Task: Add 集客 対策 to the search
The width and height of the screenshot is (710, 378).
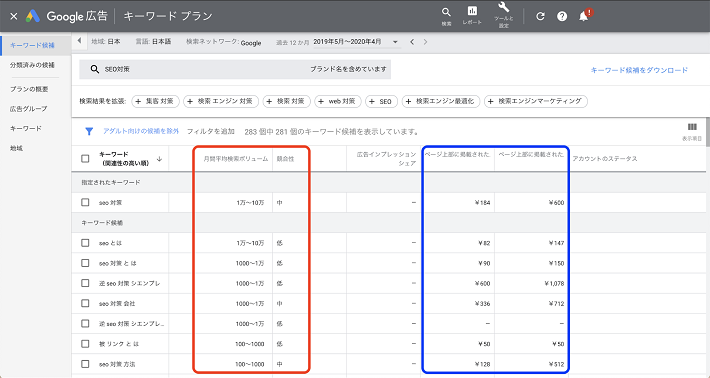Action: pos(155,101)
